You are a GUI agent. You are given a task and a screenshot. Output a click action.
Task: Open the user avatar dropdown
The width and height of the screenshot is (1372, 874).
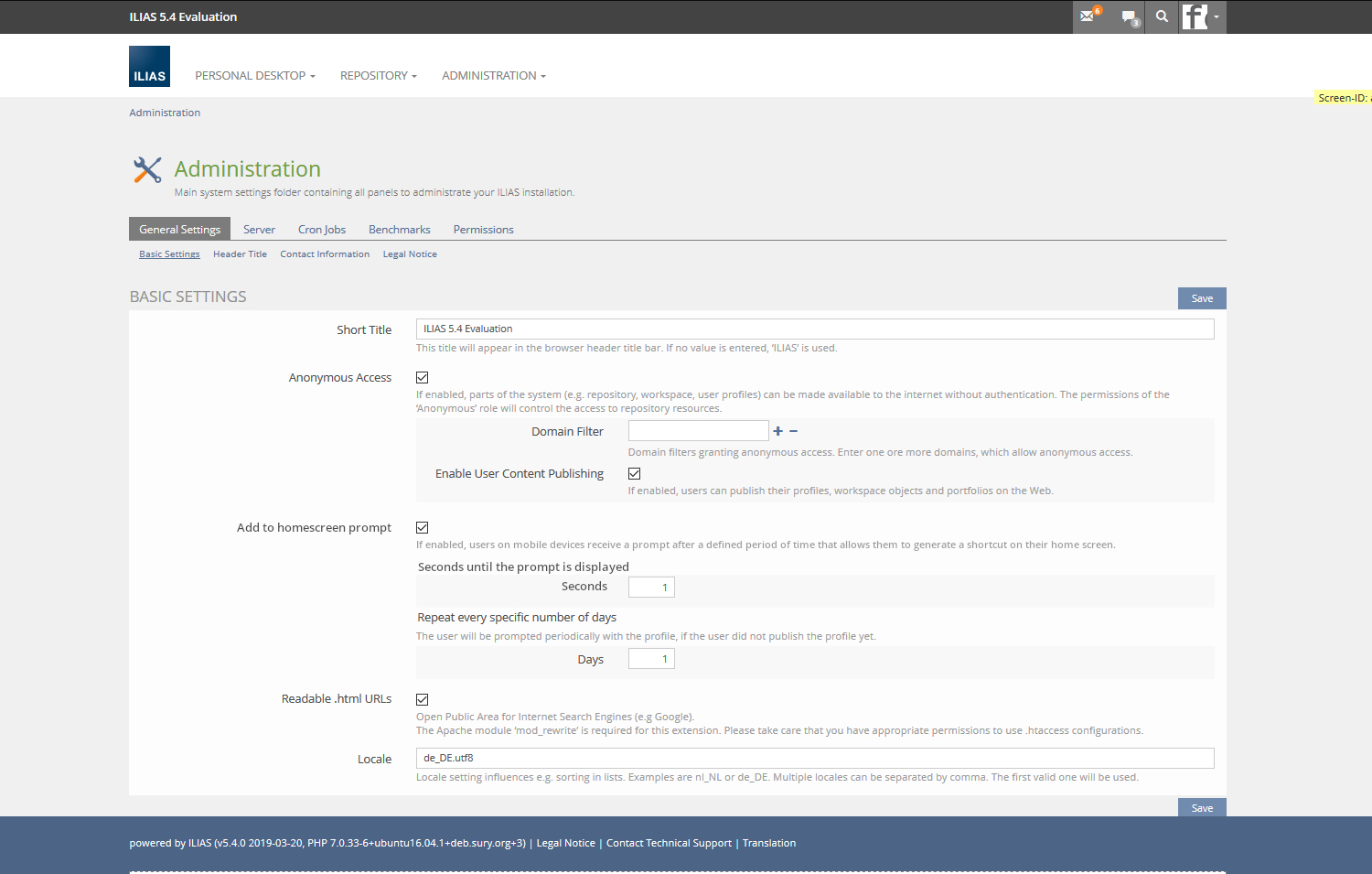tap(1201, 16)
